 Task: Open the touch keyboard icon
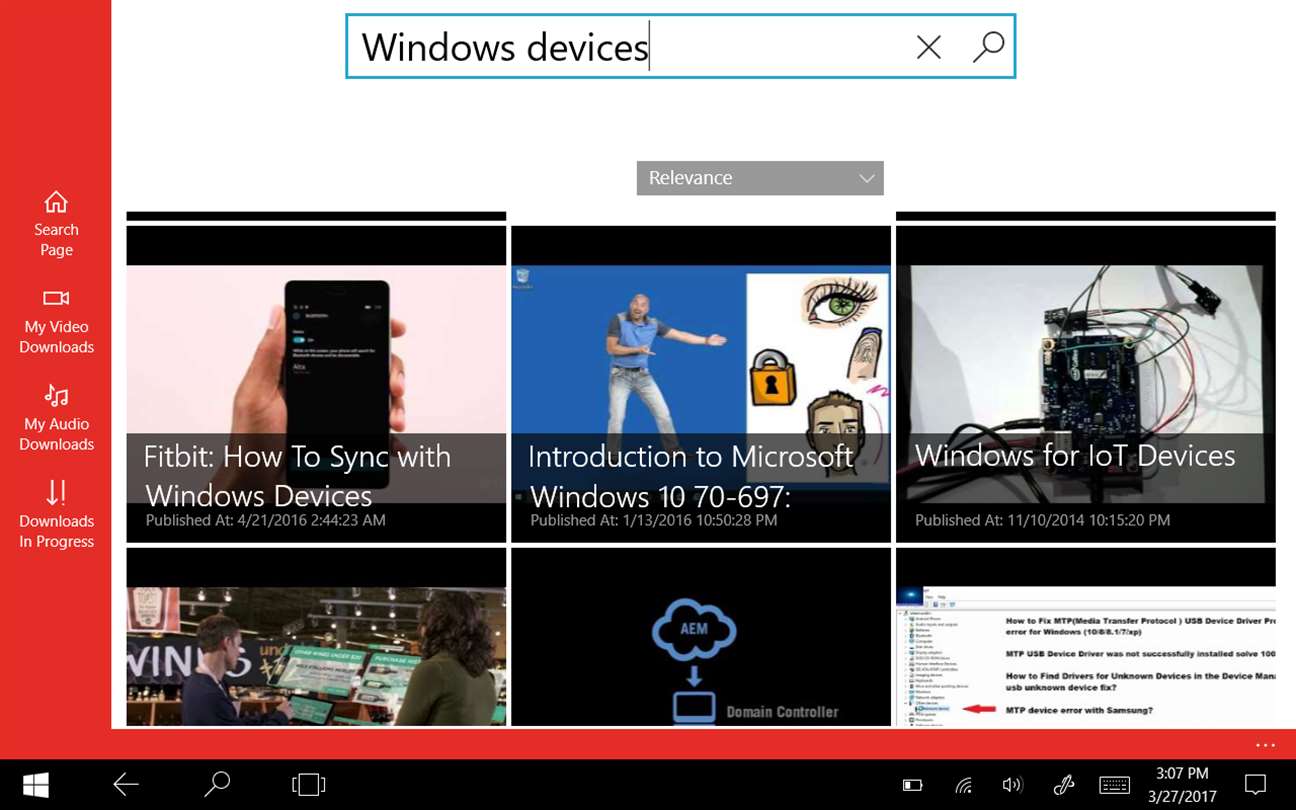pyautogui.click(x=1114, y=786)
